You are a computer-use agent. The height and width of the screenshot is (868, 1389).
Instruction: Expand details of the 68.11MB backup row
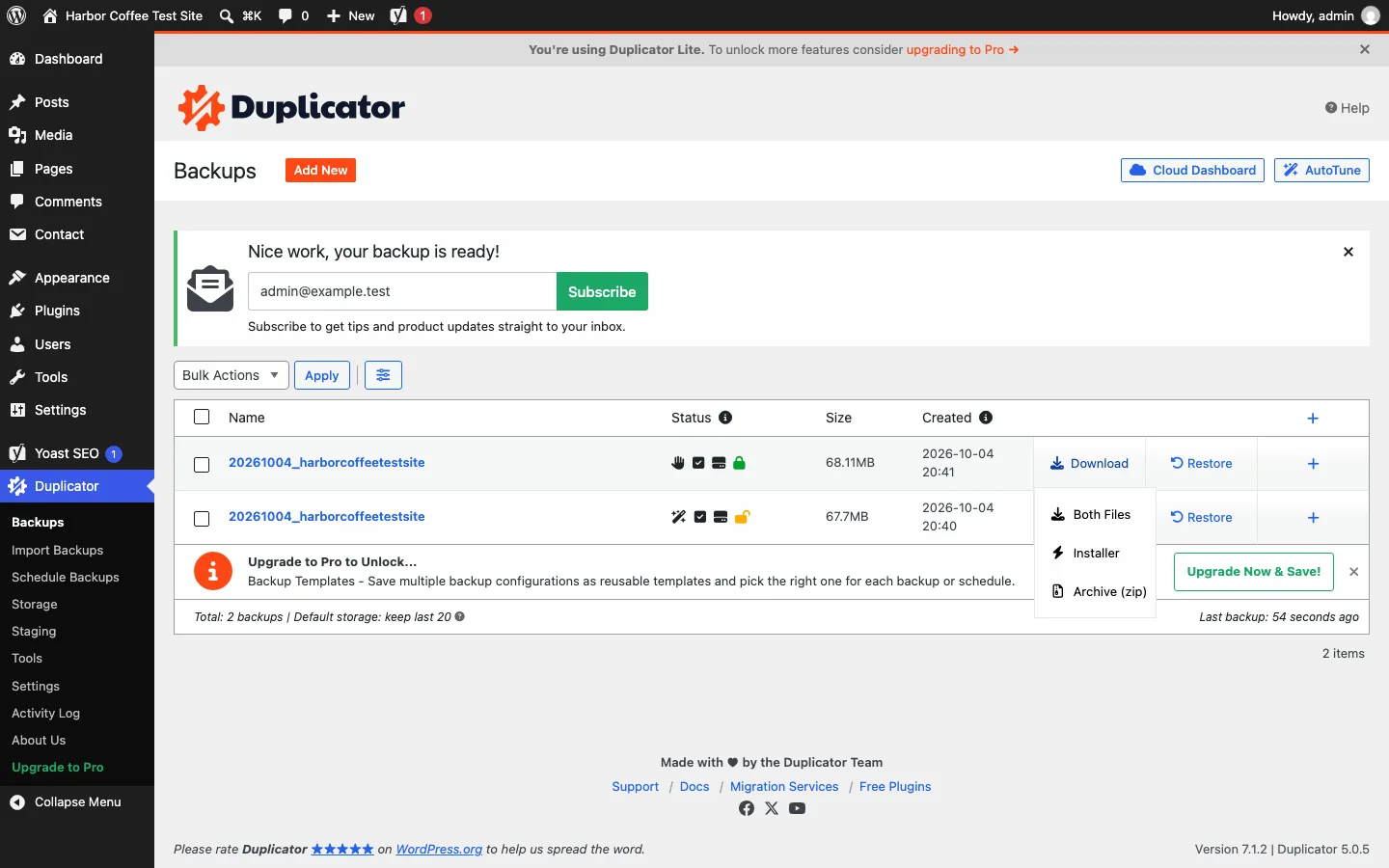pyautogui.click(x=1313, y=464)
